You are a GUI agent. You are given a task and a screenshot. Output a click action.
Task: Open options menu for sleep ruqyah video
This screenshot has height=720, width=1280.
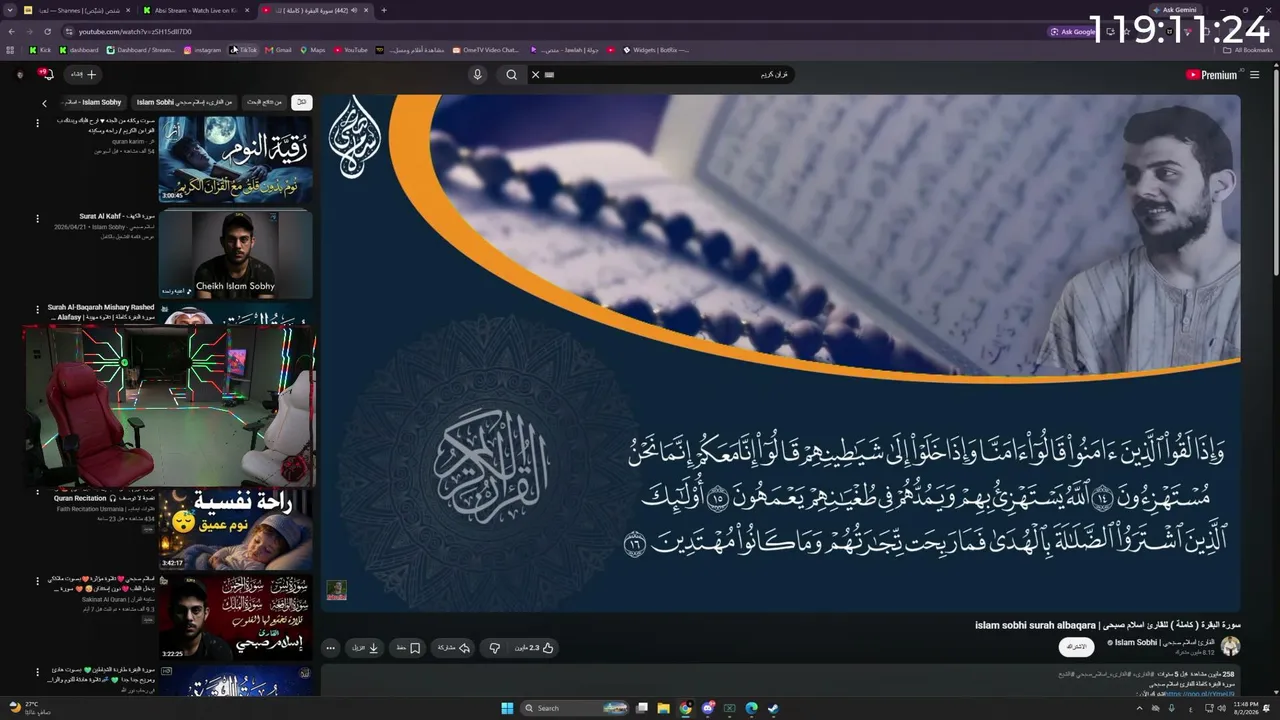[38, 123]
